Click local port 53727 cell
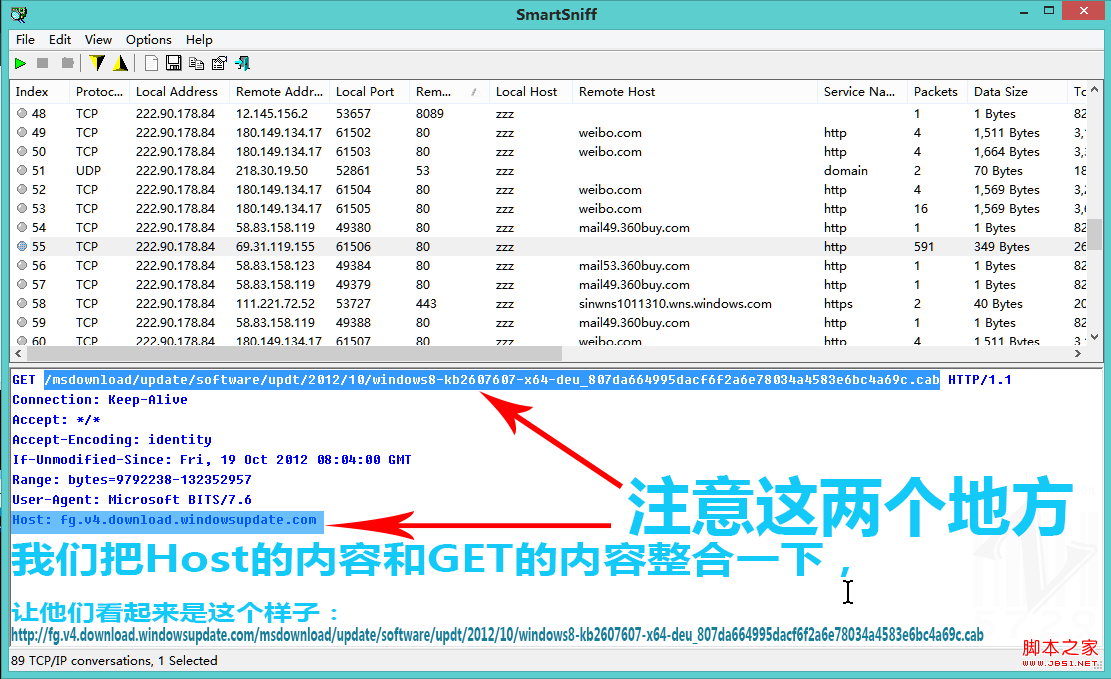The width and height of the screenshot is (1111, 679). coord(353,303)
